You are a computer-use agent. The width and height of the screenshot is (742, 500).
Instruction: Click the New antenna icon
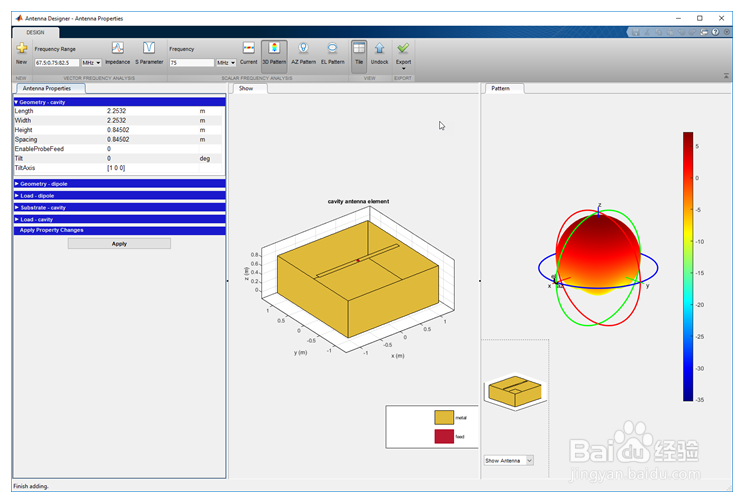[x=22, y=48]
